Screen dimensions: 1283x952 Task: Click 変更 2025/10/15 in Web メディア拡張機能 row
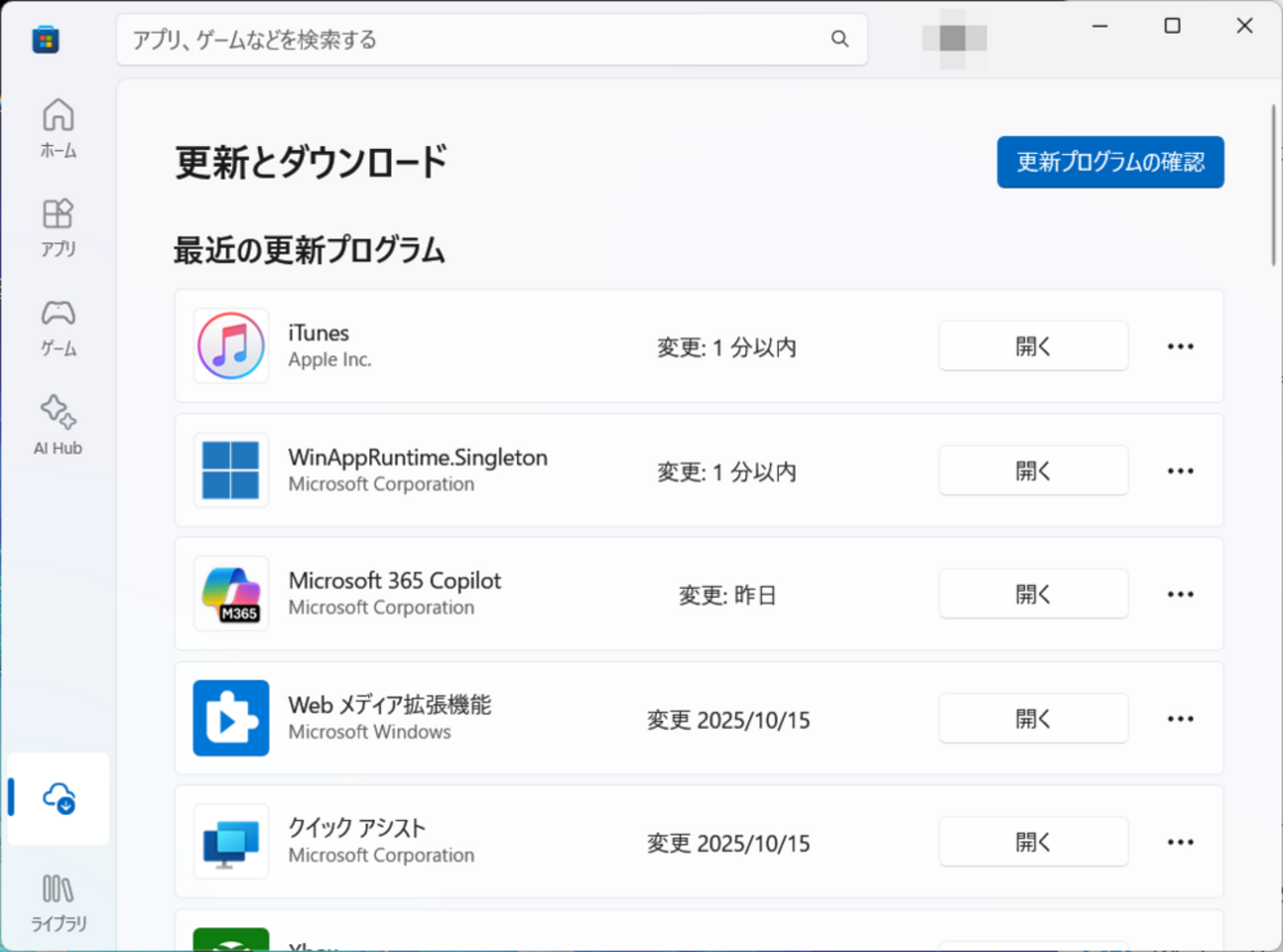coord(728,720)
